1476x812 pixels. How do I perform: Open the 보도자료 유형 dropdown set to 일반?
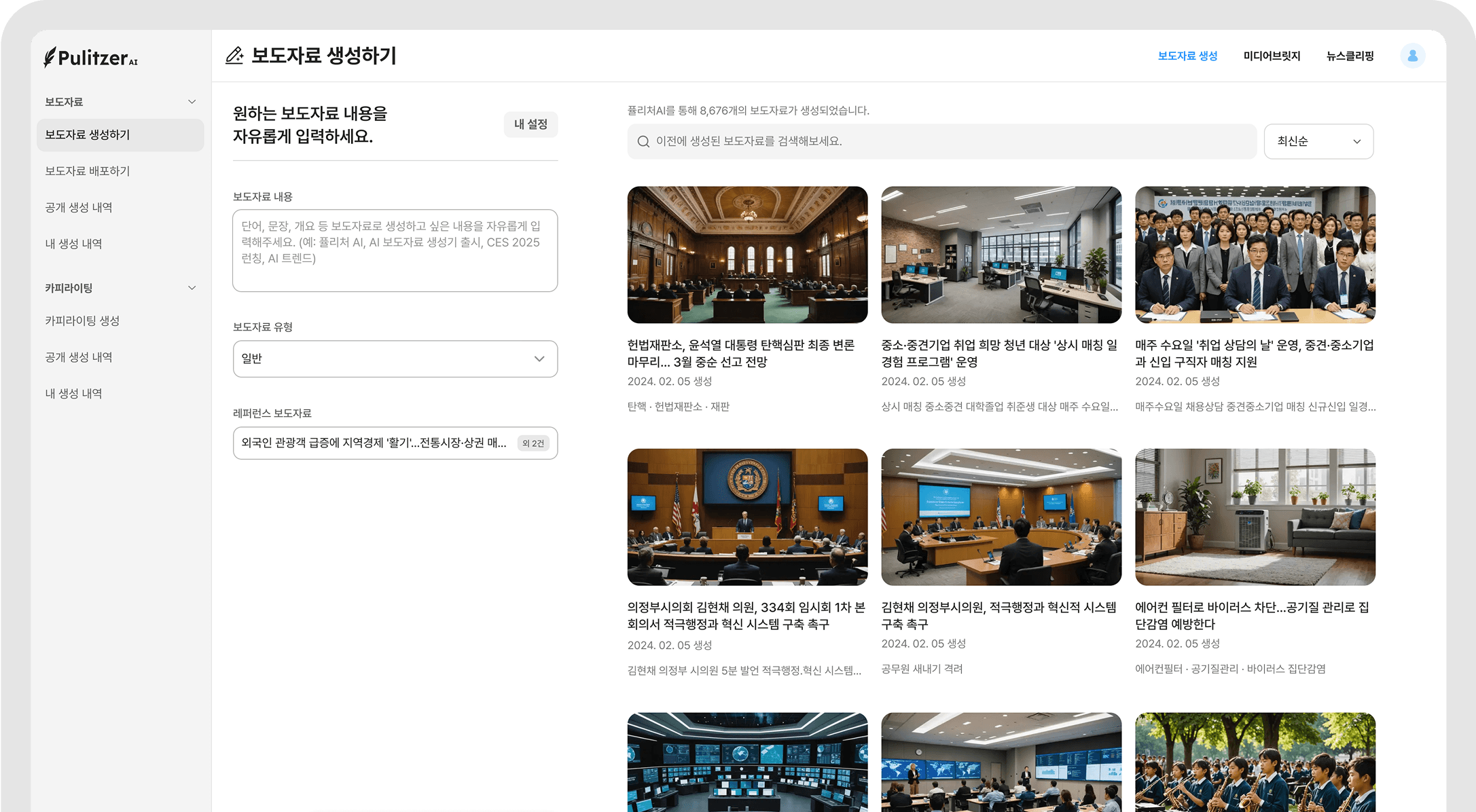pyautogui.click(x=395, y=358)
